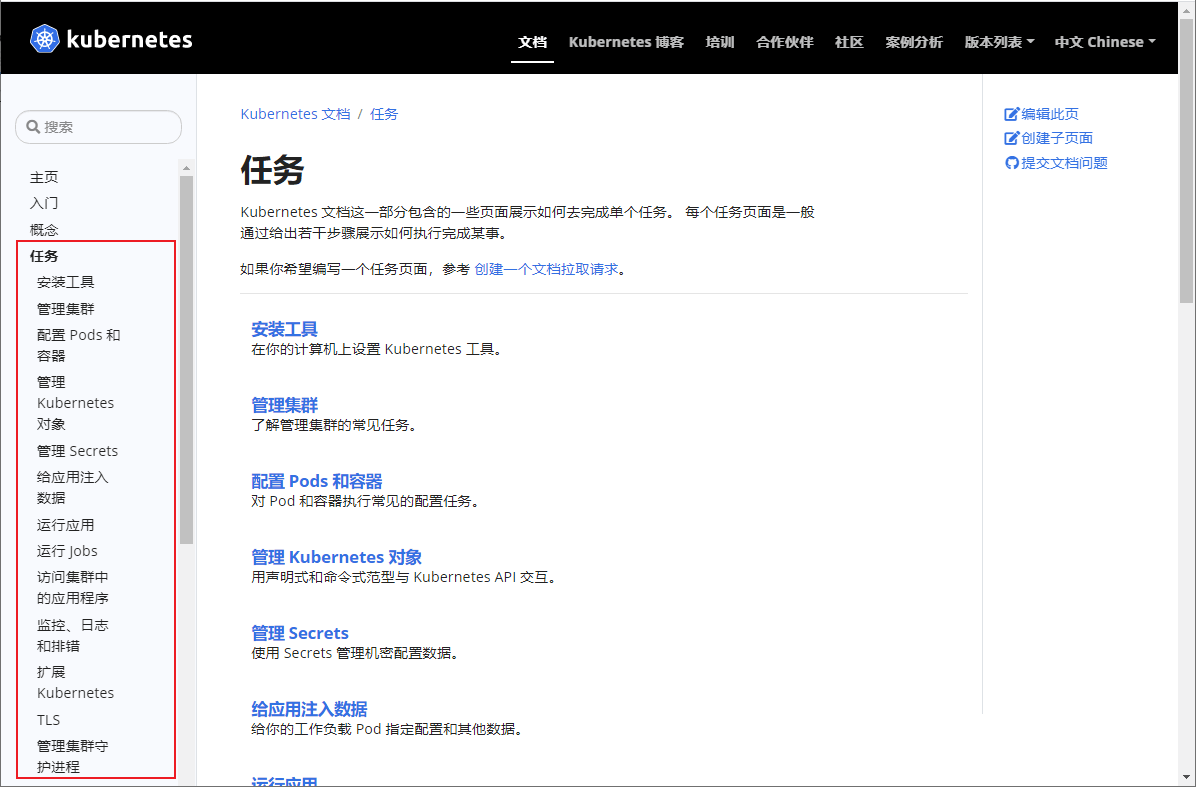Open Kubernetes 博客 in the top navigation
This screenshot has width=1196, height=787.
tap(626, 42)
